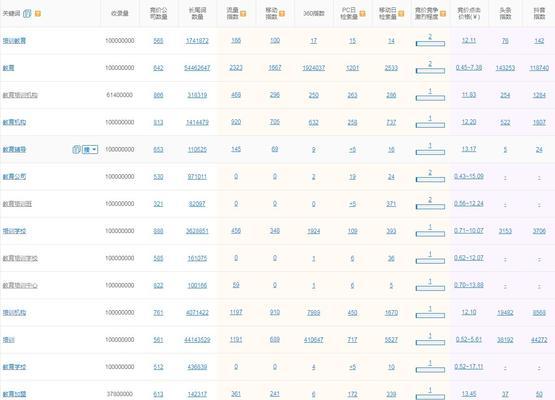Open keyword link 培训机构
Viewport: 555px width, 400px height.
[x=14, y=313]
